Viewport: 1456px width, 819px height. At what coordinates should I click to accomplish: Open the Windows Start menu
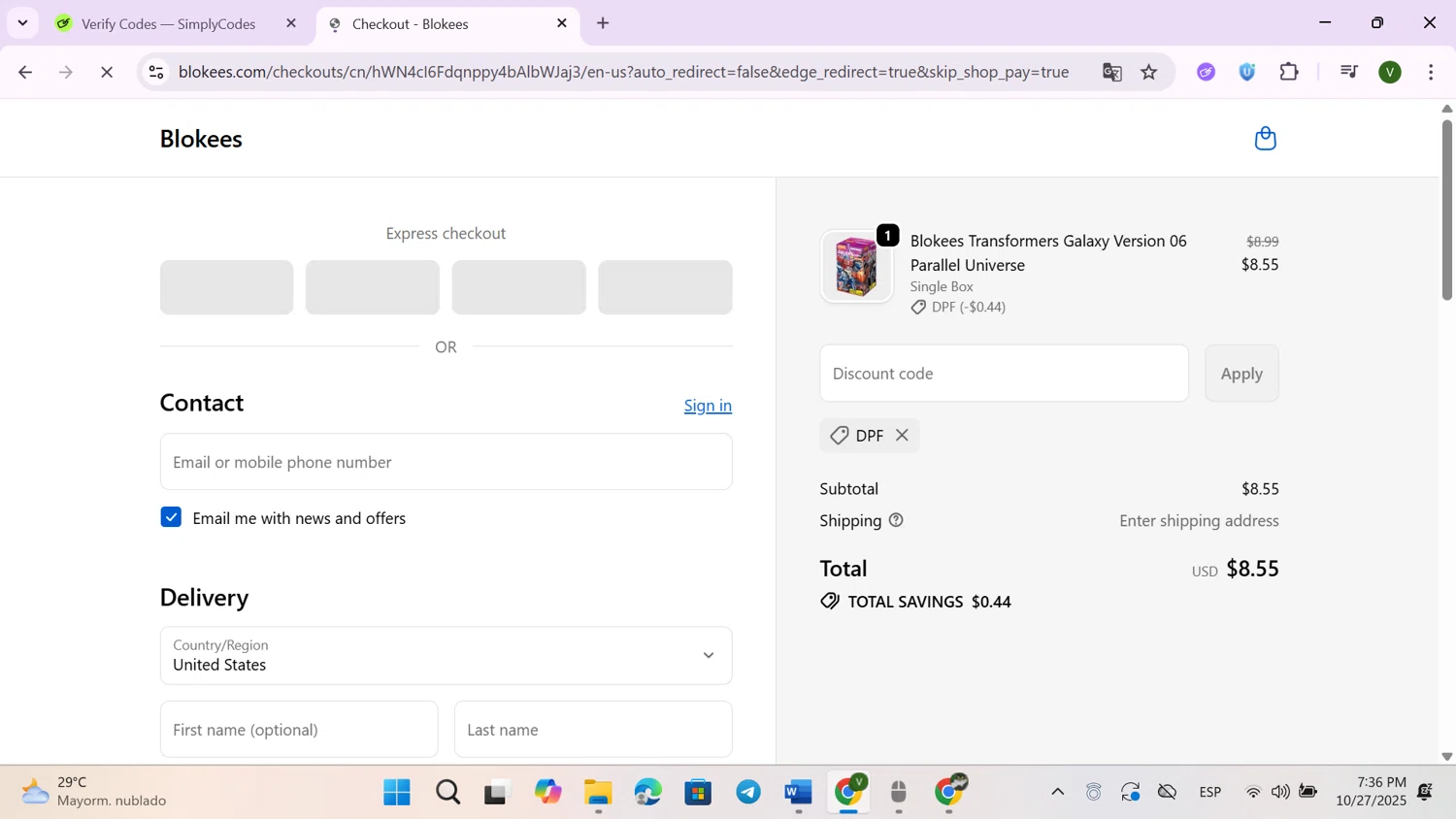click(x=397, y=793)
